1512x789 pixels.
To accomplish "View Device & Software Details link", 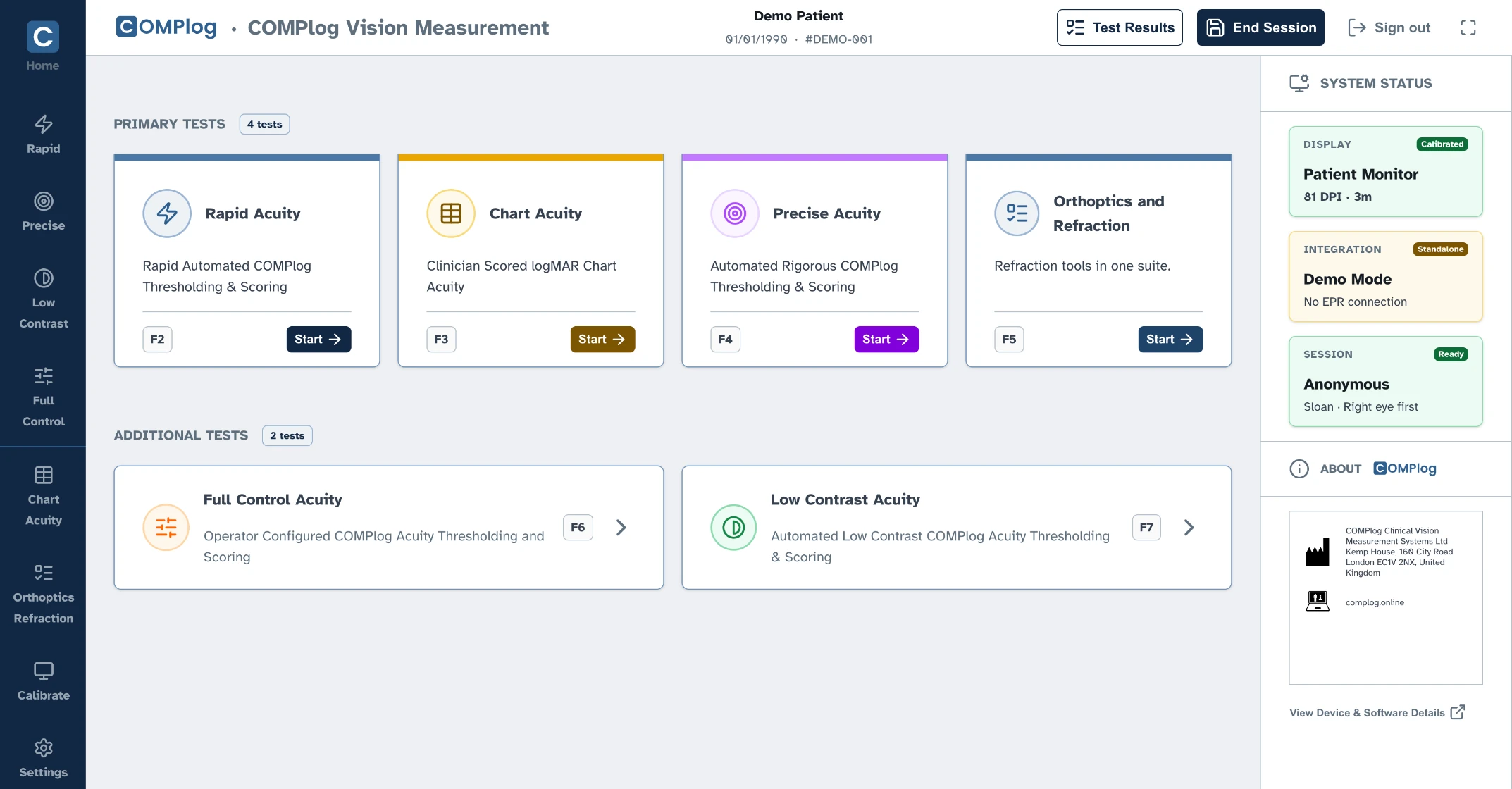I will [1377, 712].
